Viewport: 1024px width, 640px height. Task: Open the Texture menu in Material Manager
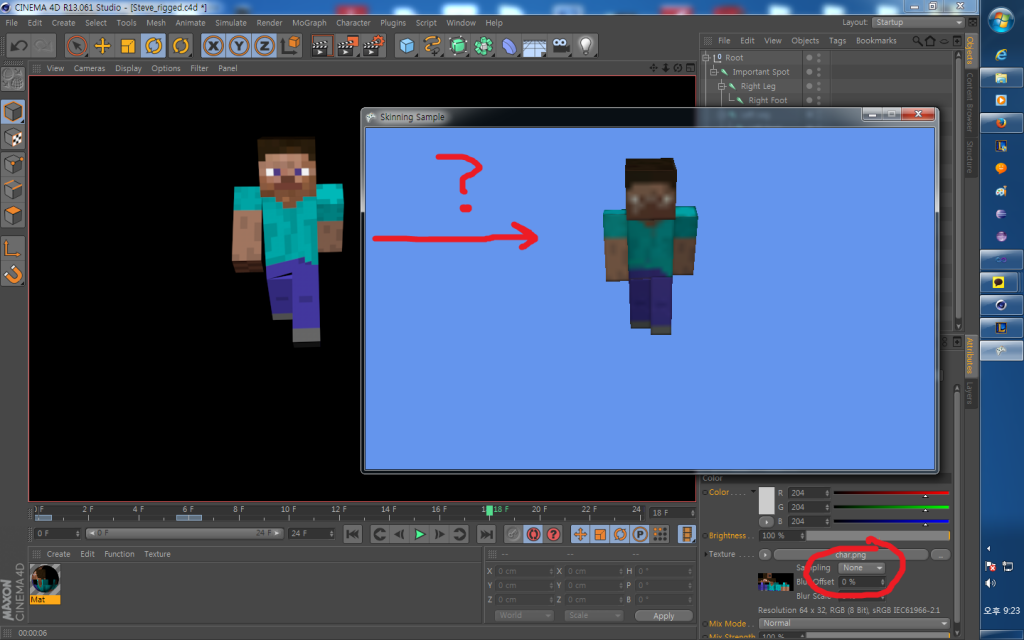point(157,554)
